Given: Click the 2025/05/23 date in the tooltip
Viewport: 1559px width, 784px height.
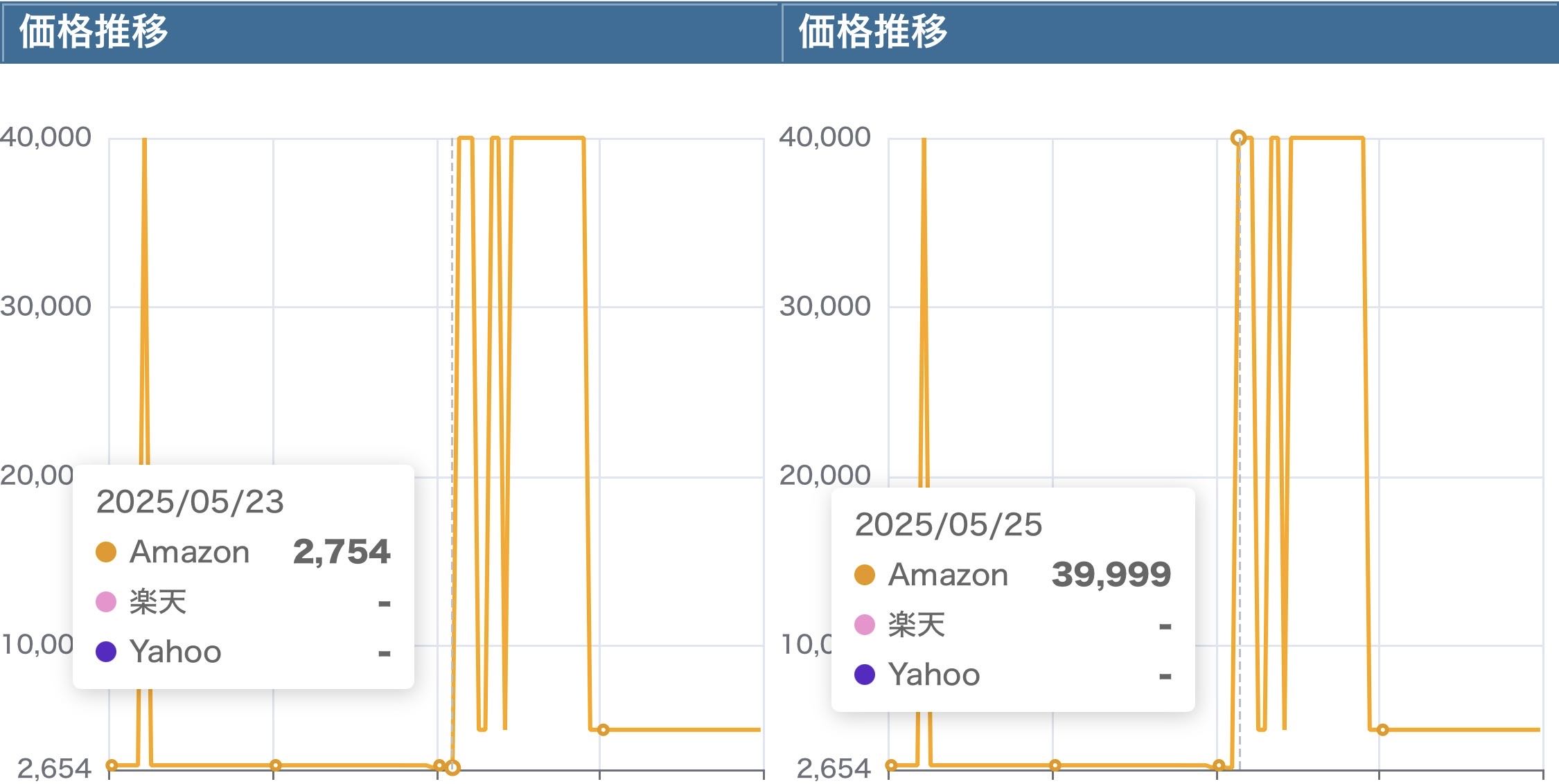Looking at the screenshot, I should [190, 502].
